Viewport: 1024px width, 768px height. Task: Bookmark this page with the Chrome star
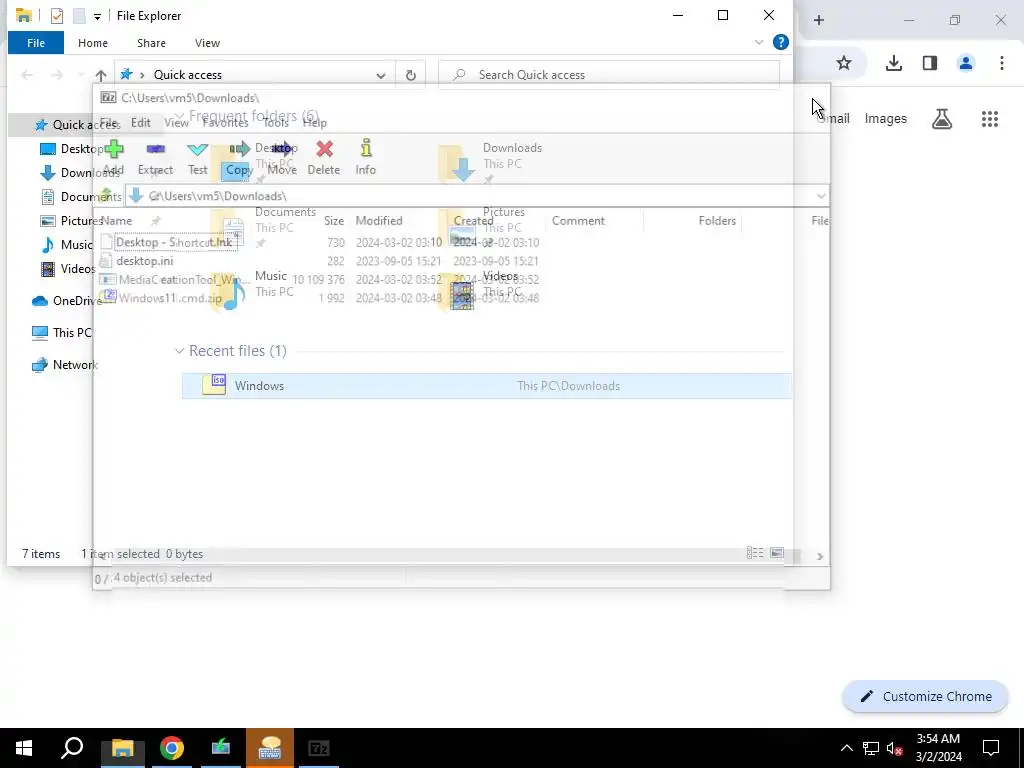pos(844,63)
